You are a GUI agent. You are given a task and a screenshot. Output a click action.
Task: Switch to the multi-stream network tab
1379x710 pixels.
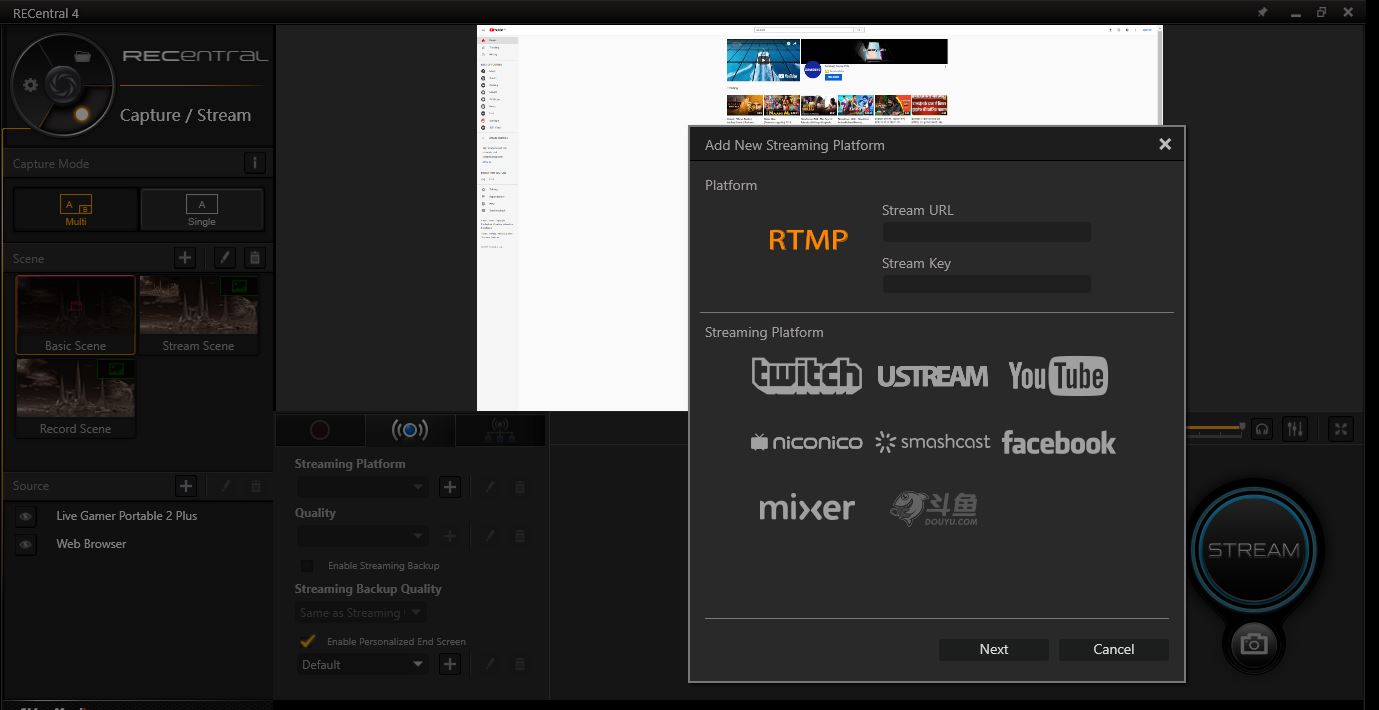click(x=500, y=430)
